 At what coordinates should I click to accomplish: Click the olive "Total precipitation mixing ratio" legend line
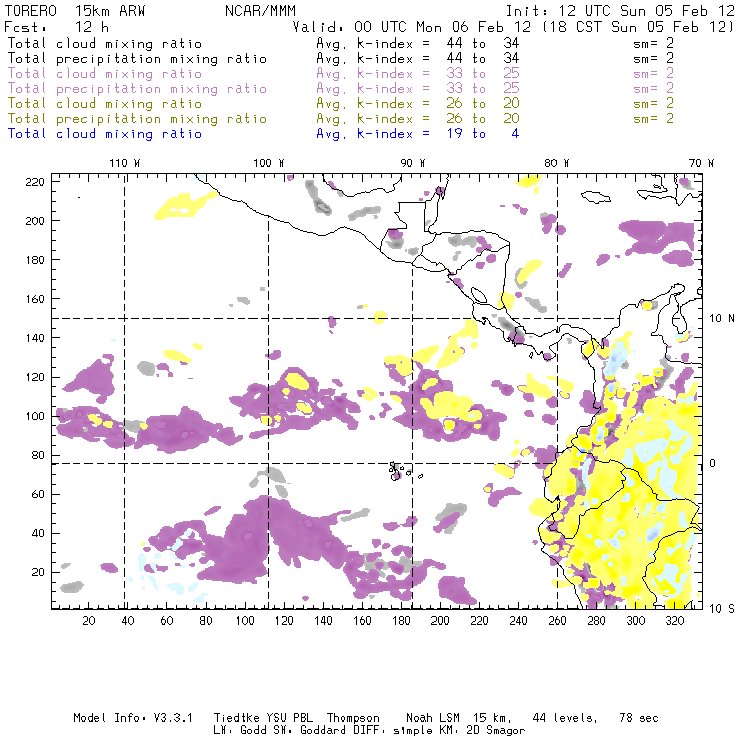[137, 118]
